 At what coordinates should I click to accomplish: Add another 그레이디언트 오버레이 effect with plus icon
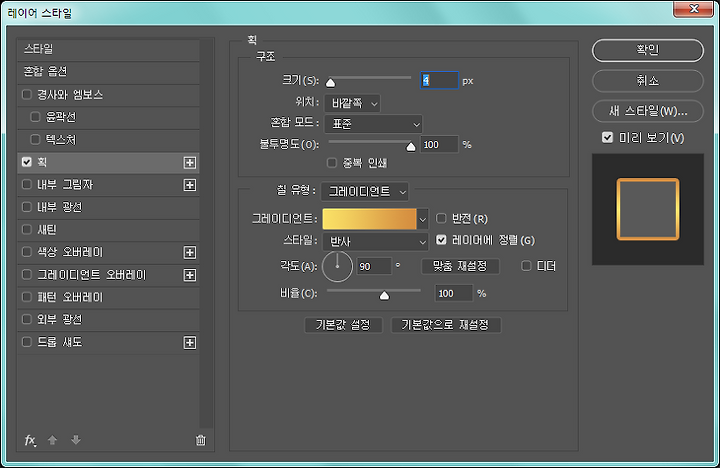(190, 275)
